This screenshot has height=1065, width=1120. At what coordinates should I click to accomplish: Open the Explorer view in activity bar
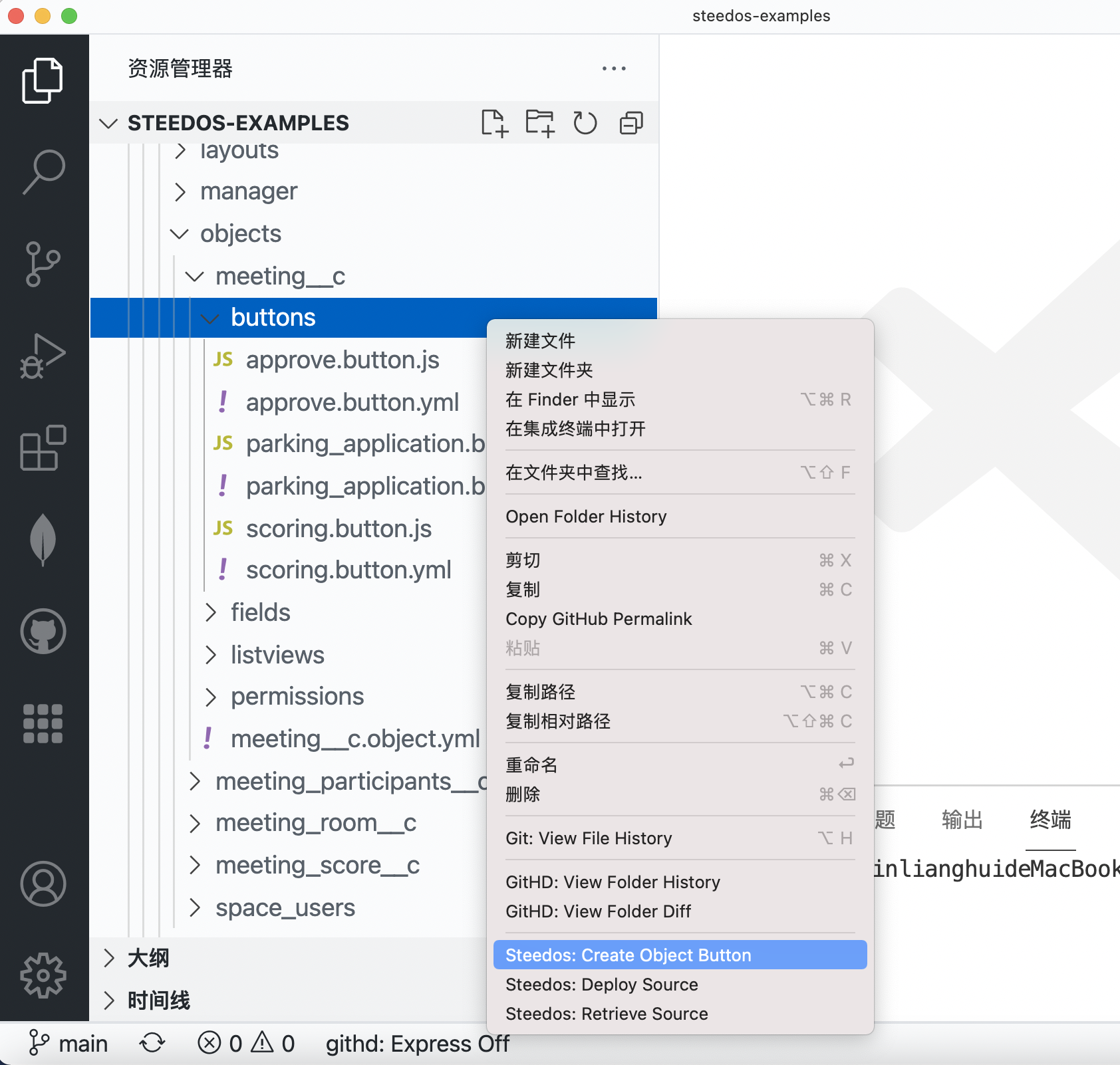click(x=43, y=80)
